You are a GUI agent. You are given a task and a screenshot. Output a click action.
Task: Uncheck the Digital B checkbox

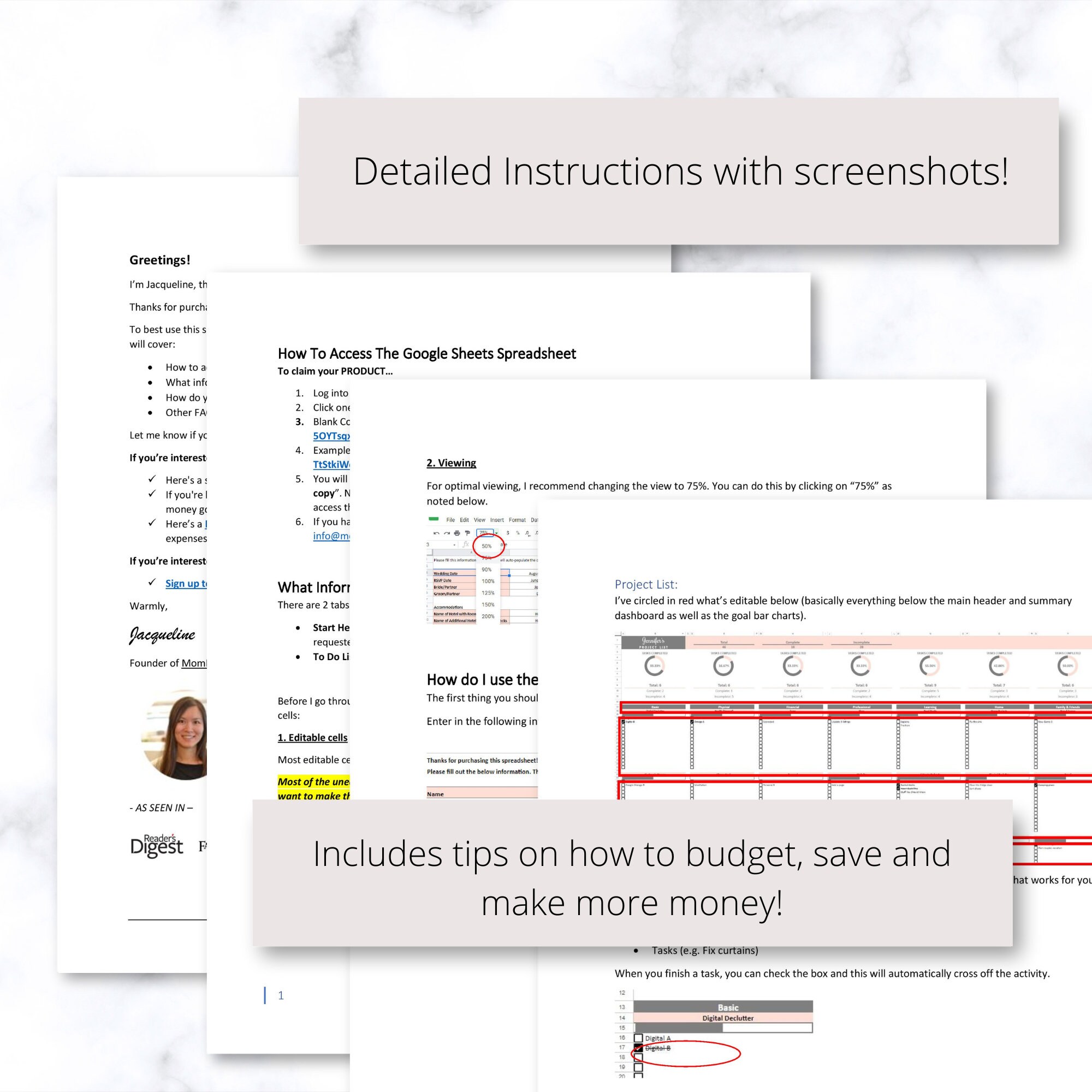638,1048
